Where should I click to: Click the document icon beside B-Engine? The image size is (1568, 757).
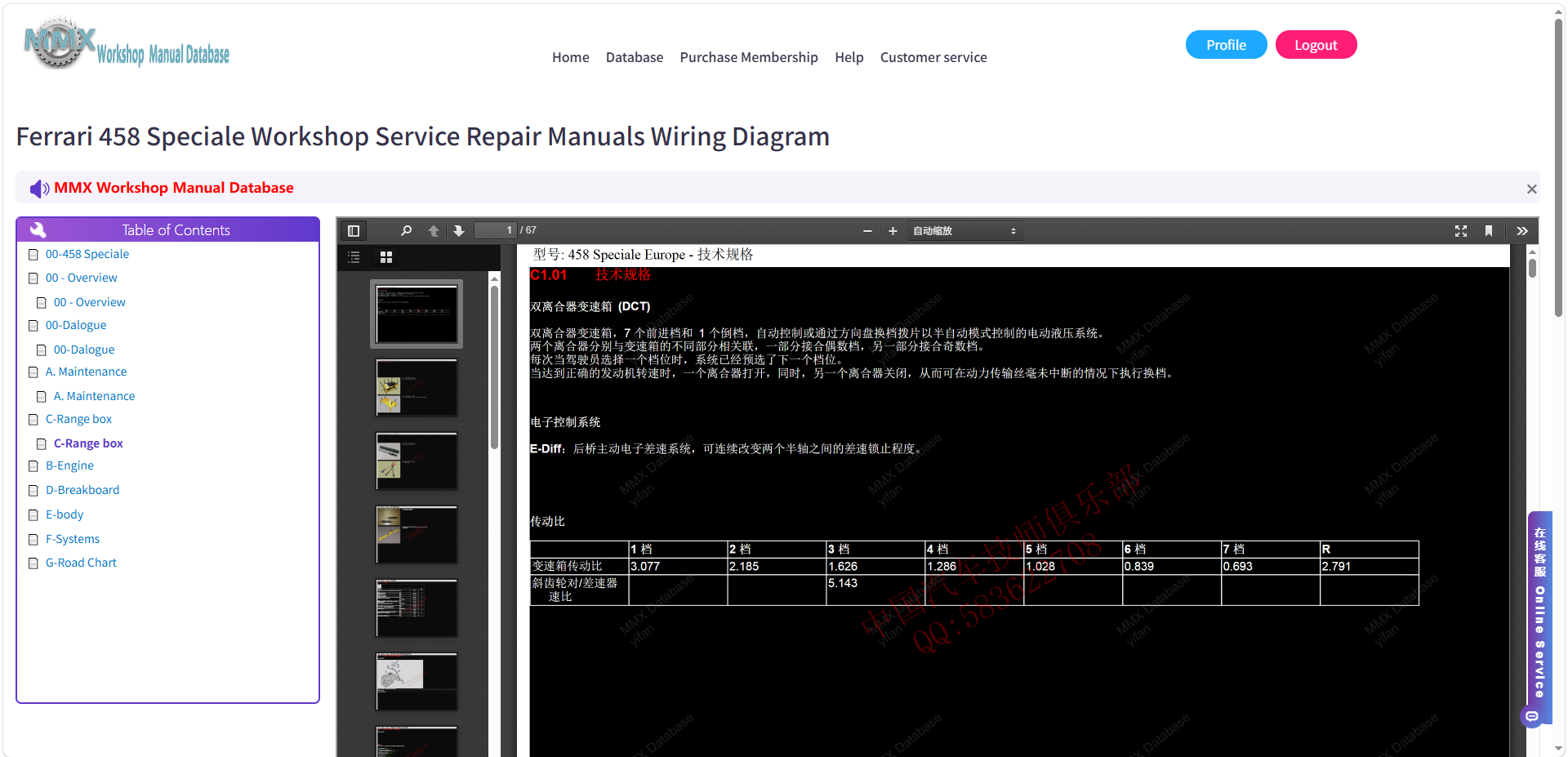pyautogui.click(x=33, y=466)
